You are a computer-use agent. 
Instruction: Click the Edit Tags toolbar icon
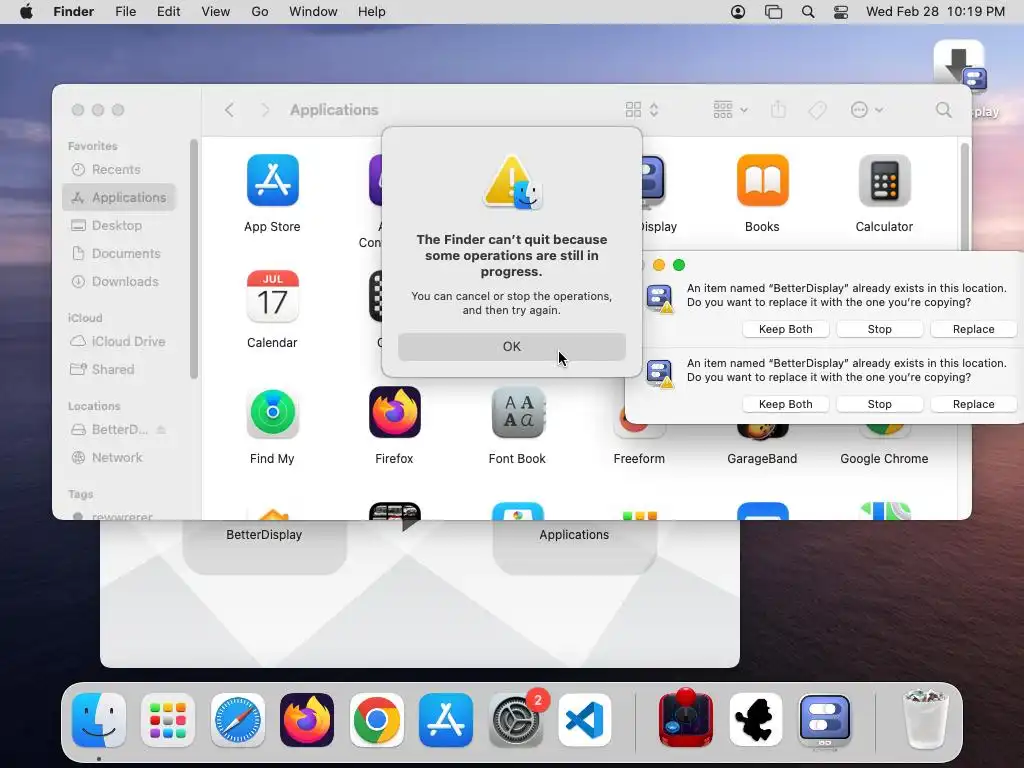coord(817,110)
